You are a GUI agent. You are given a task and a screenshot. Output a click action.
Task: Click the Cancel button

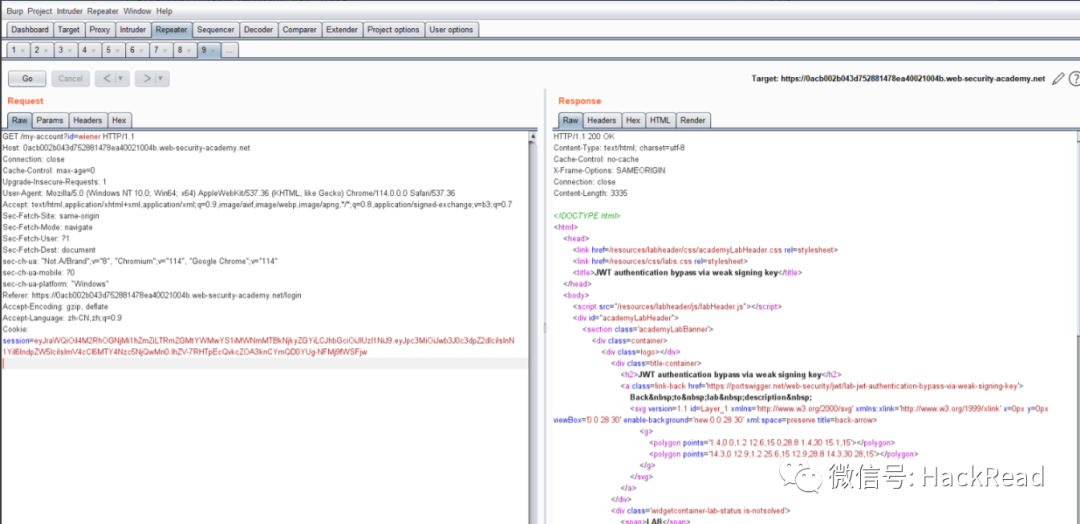click(x=70, y=78)
